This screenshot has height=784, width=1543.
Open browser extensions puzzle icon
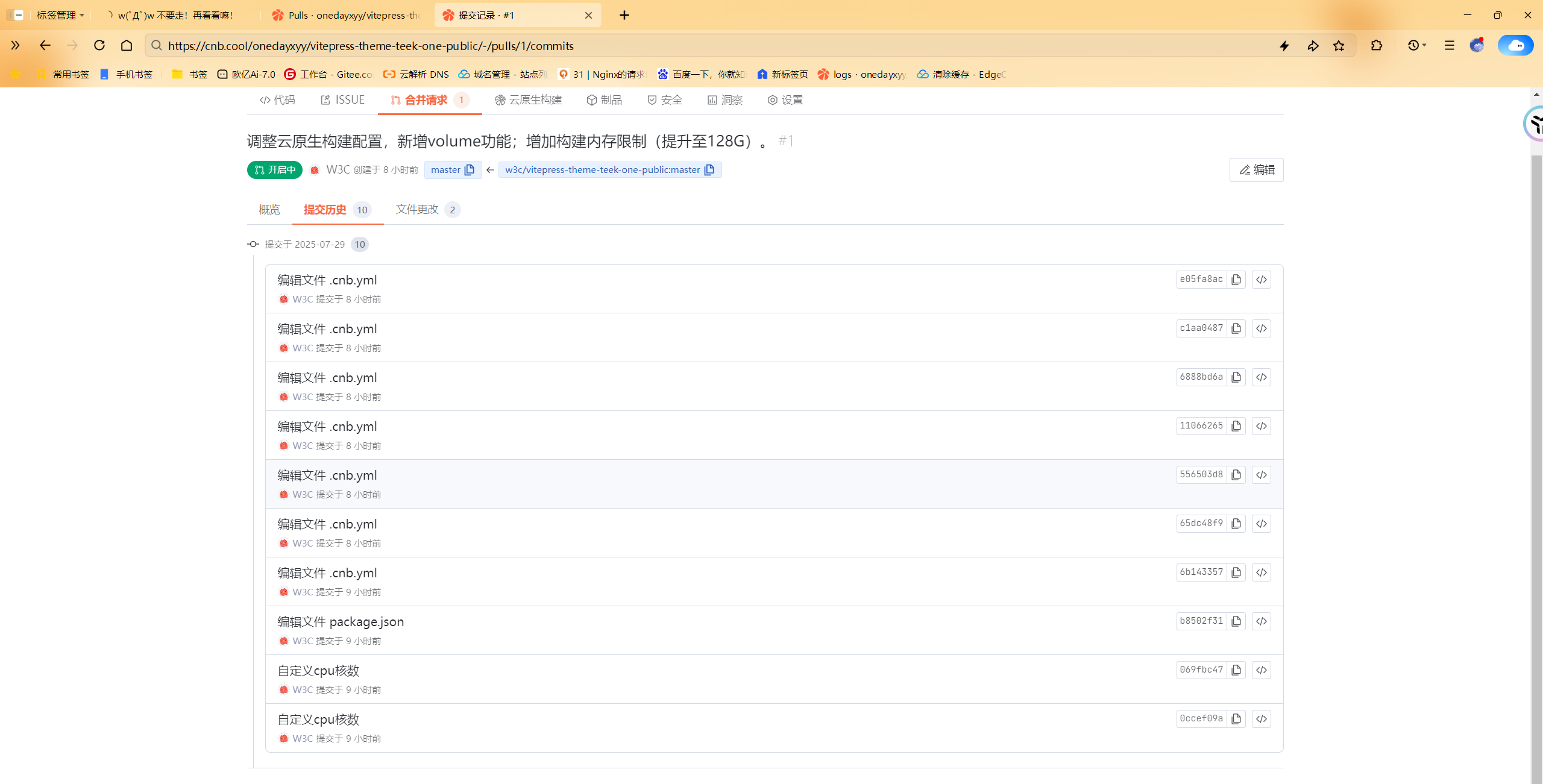[1377, 45]
